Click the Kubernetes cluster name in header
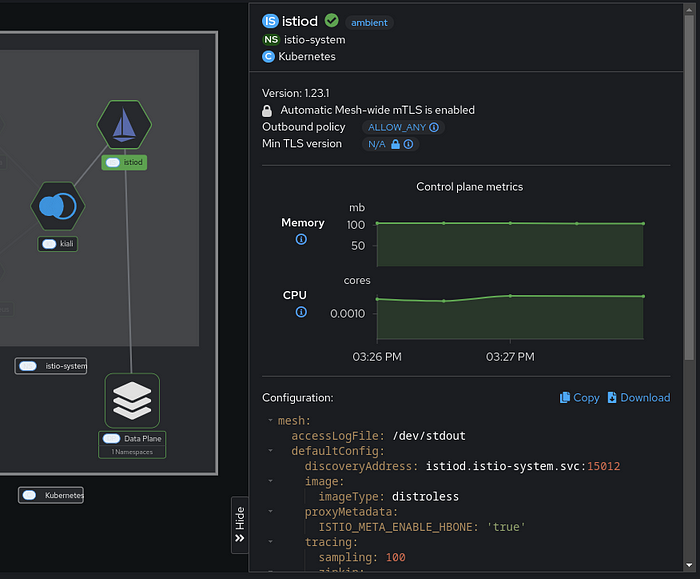700x579 pixels. (x=307, y=57)
